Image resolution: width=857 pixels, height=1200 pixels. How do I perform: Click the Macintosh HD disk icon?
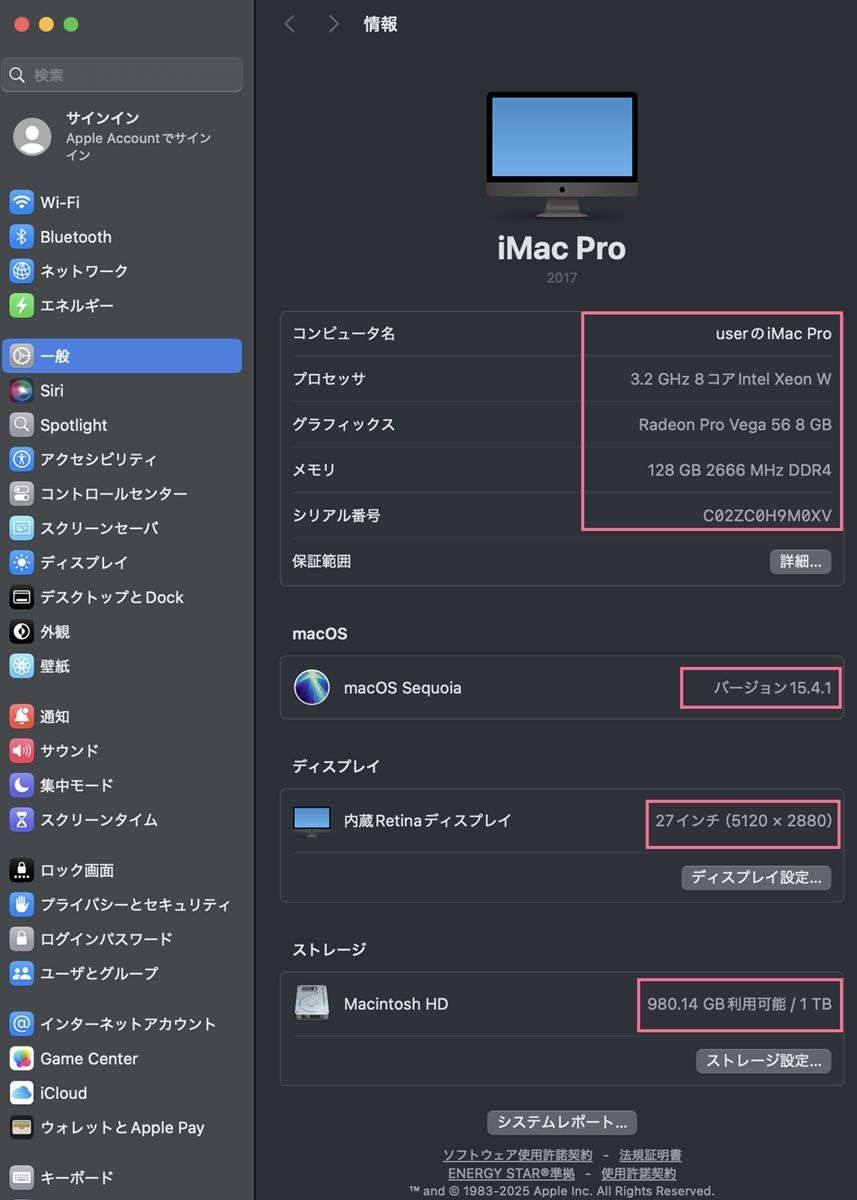312,1003
